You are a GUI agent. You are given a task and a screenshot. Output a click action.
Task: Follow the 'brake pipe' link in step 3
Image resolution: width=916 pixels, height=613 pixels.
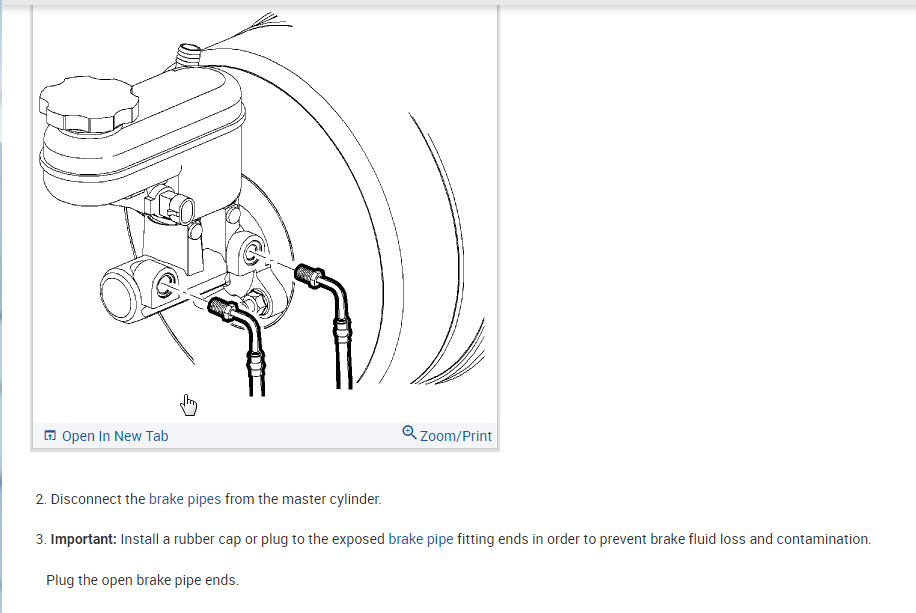tap(421, 539)
